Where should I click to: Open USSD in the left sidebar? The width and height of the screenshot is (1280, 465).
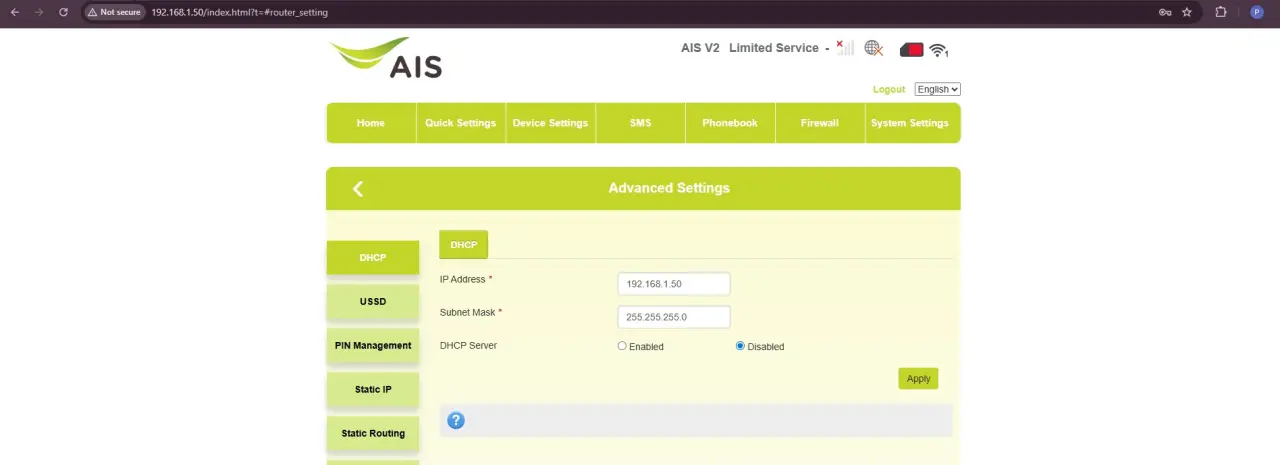click(x=373, y=301)
